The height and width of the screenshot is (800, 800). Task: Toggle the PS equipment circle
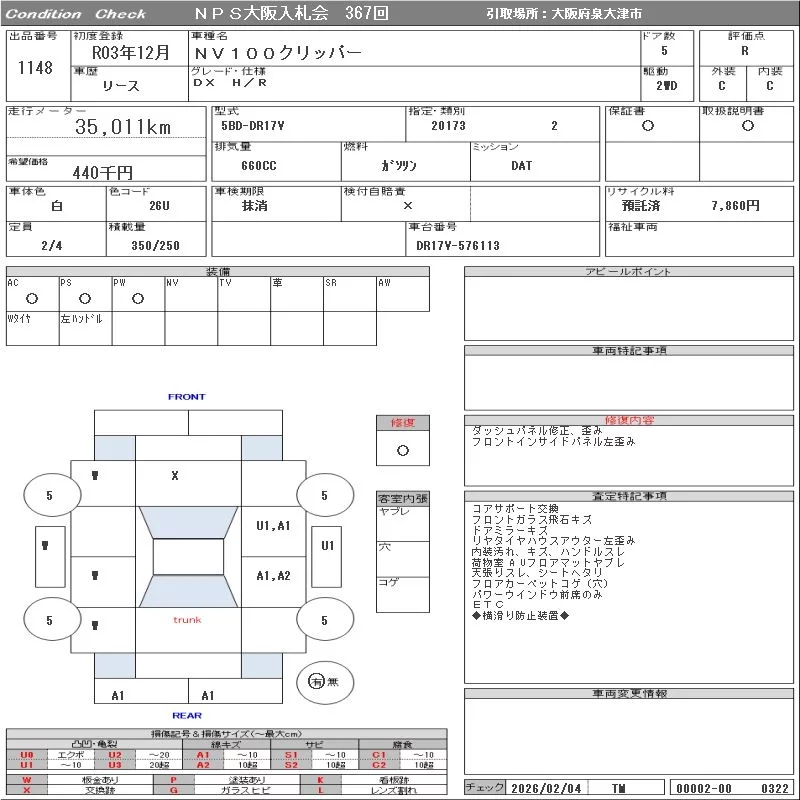(x=85, y=298)
